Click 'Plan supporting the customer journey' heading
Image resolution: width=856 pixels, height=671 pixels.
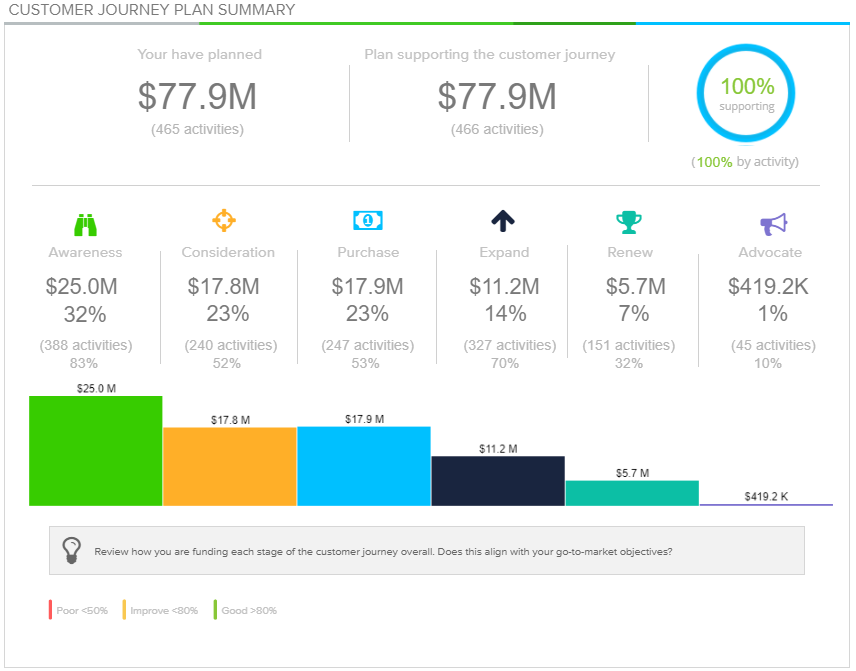(490, 54)
